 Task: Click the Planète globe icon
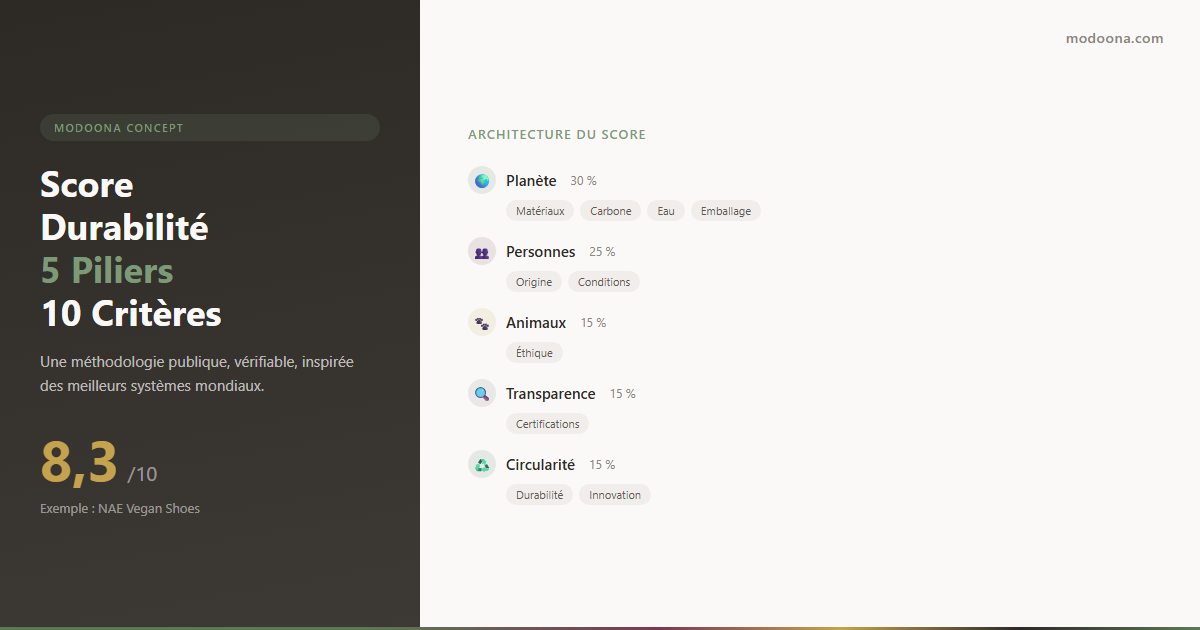point(482,181)
